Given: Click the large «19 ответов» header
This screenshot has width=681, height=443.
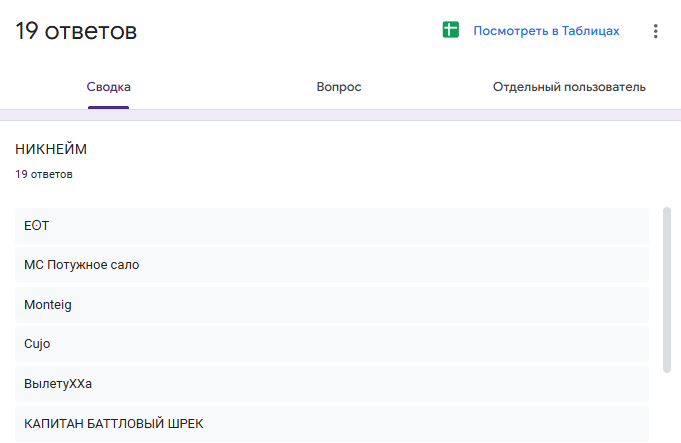Looking at the screenshot, I should pyautogui.click(x=76, y=31).
